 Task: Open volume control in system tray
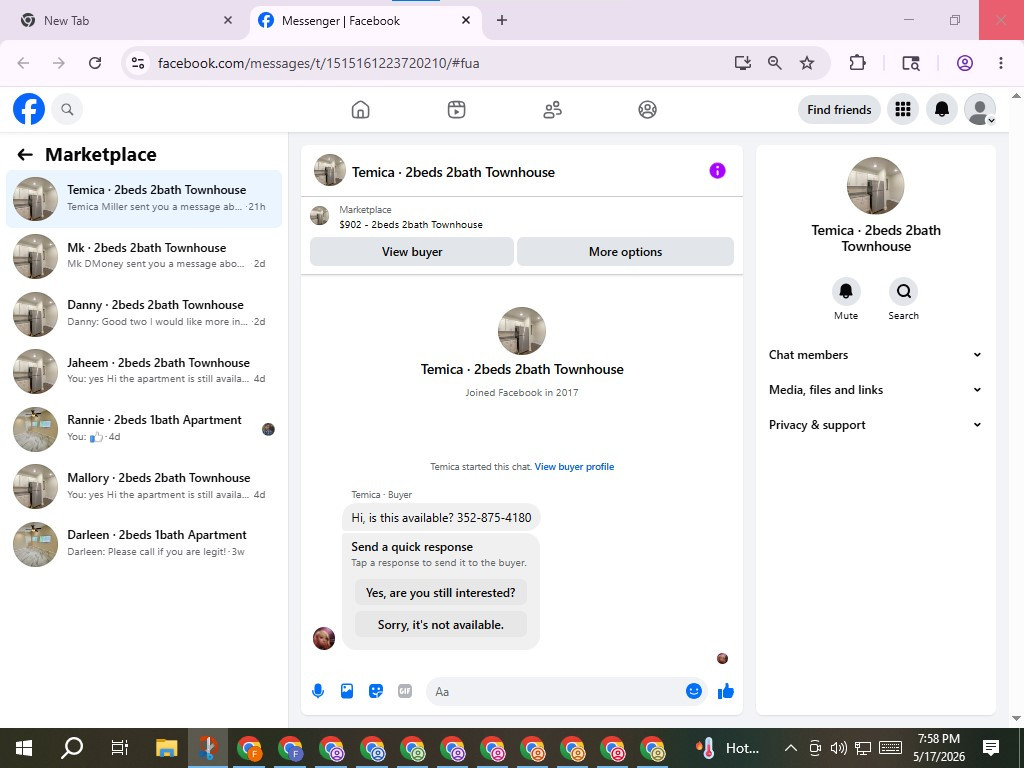point(838,748)
